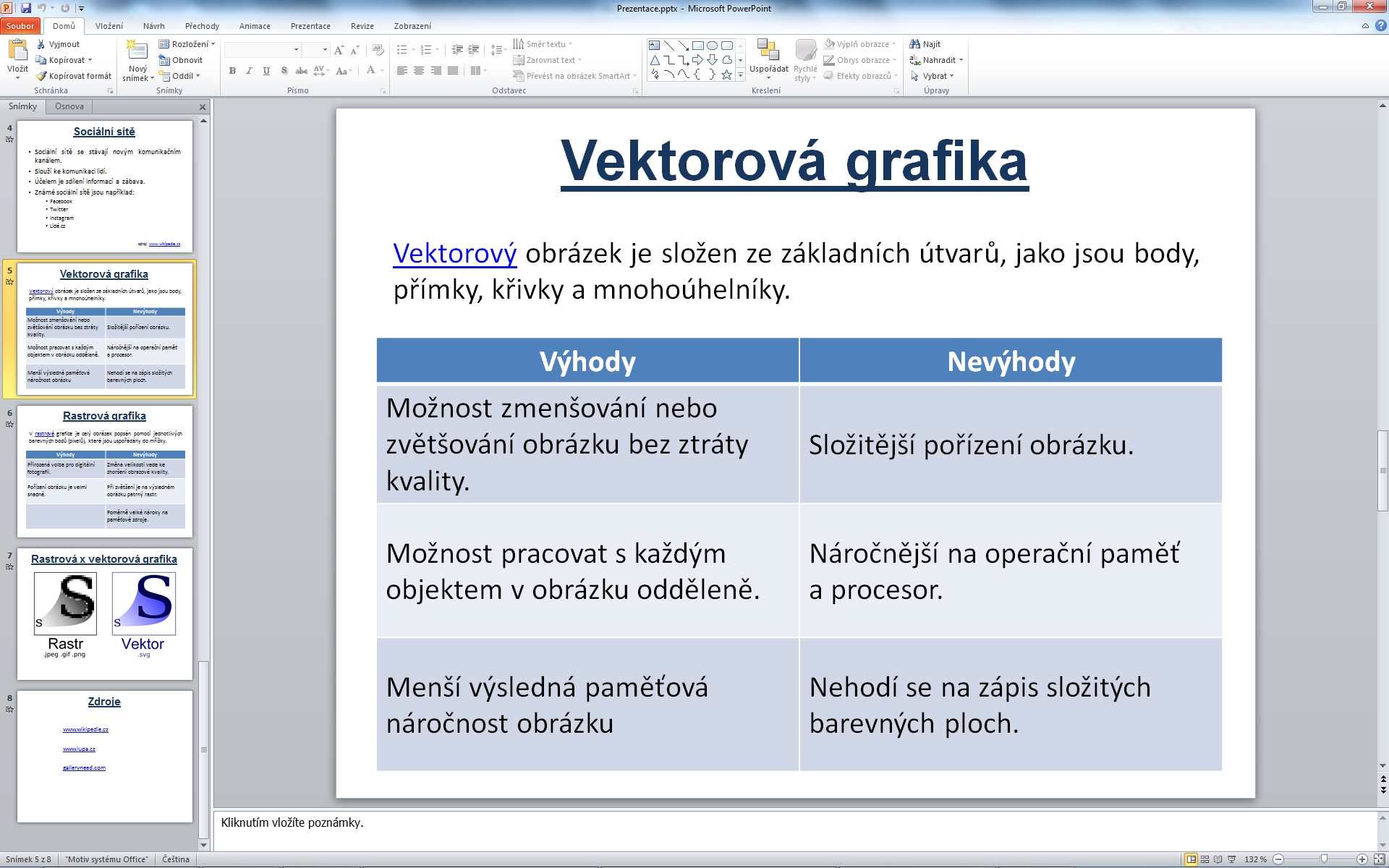The image size is (1389, 868).
Task: Open Nahradit replace dropdown
Action: tap(936, 60)
